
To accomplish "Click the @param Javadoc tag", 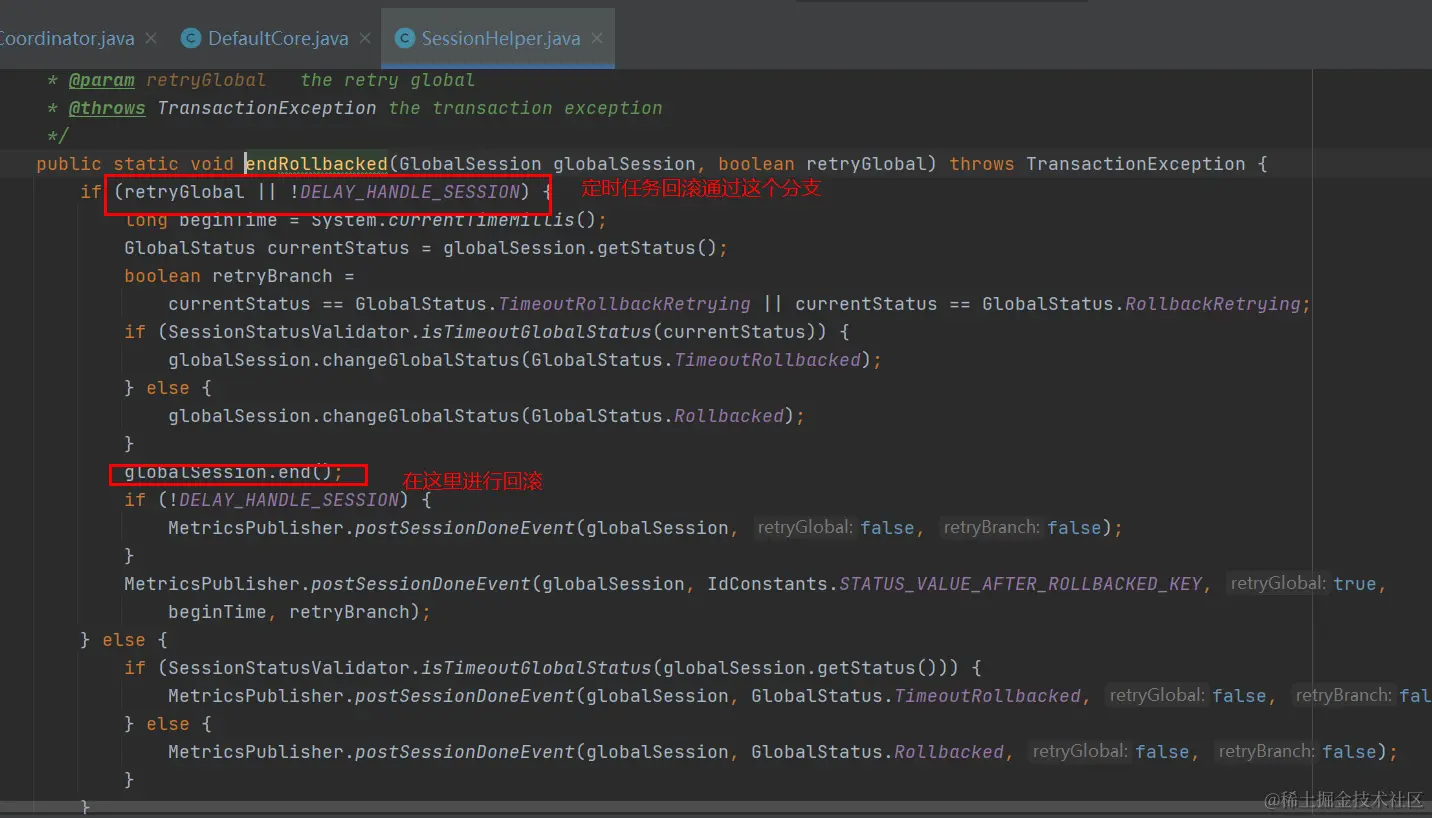I will tap(101, 80).
